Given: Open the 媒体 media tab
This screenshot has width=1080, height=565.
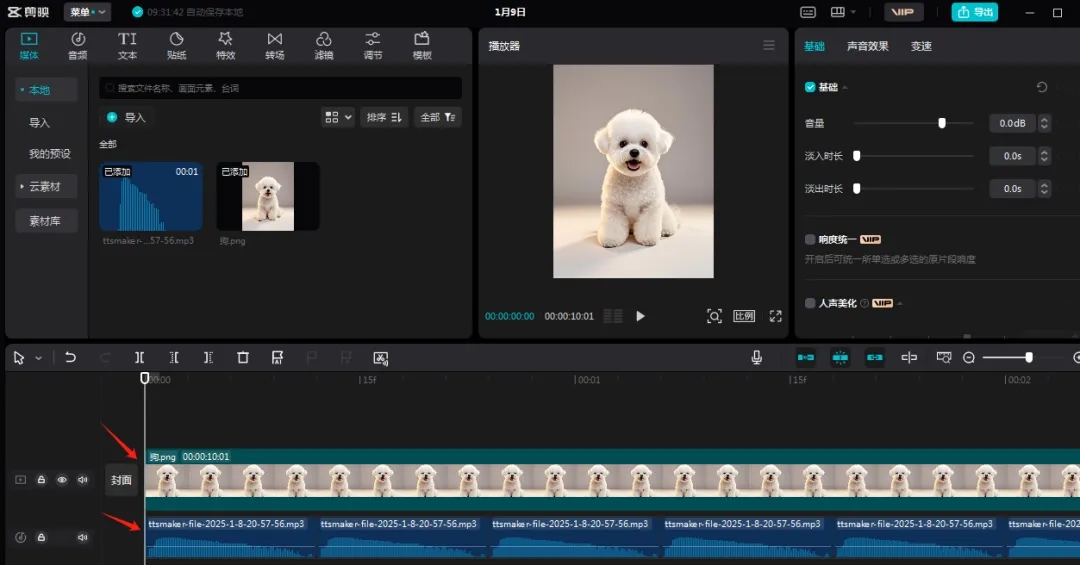Looking at the screenshot, I should tap(29, 46).
